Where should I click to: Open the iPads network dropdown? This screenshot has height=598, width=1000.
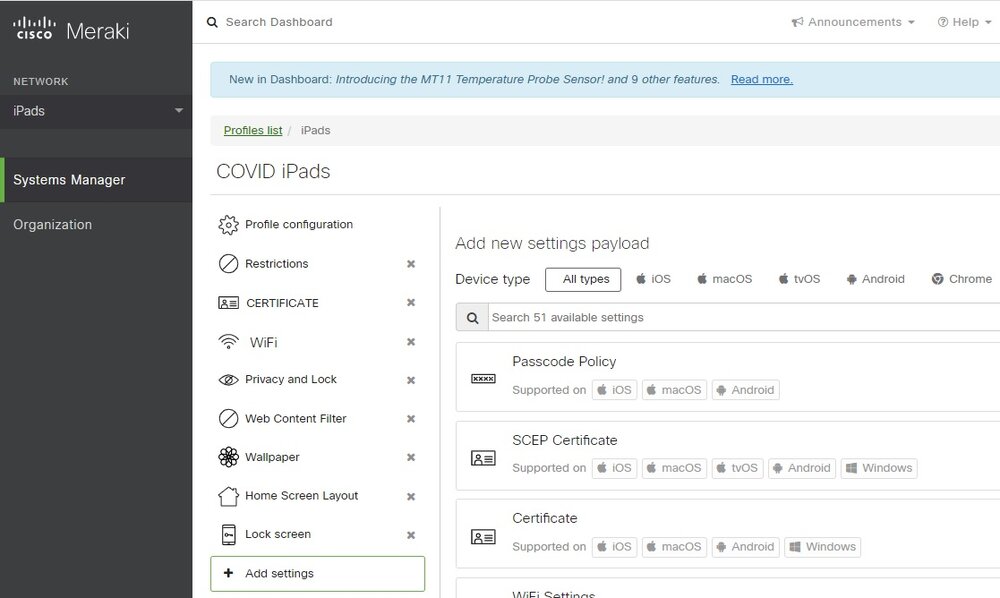coord(96,111)
